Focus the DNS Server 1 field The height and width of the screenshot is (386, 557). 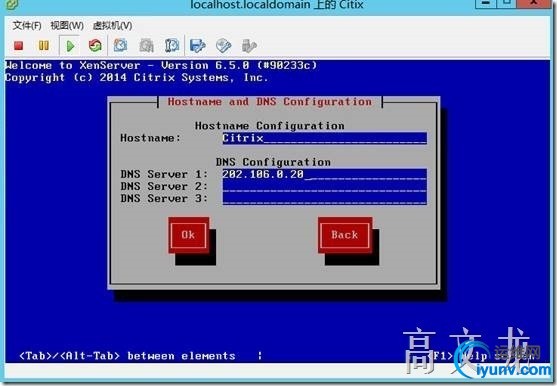click(324, 174)
